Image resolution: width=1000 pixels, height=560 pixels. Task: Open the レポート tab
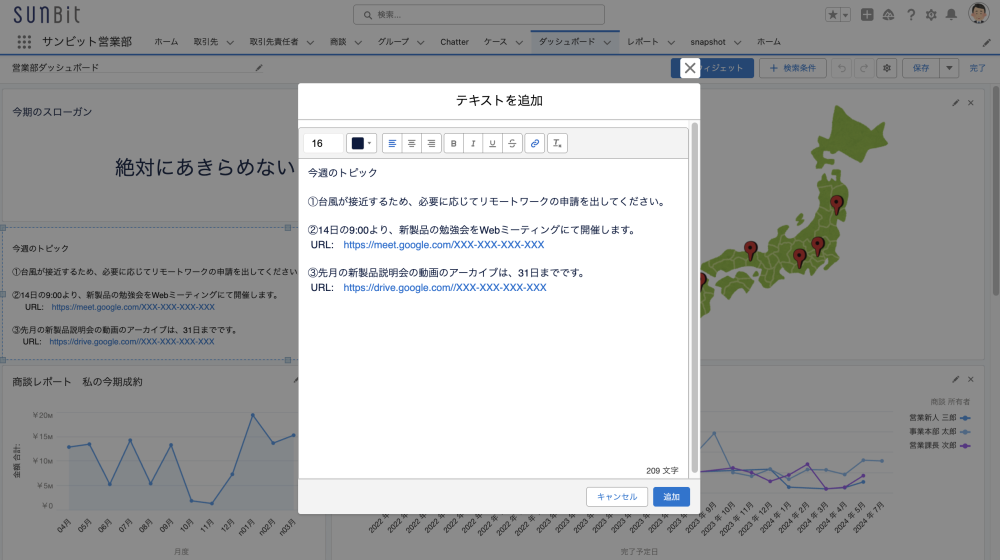point(643,42)
